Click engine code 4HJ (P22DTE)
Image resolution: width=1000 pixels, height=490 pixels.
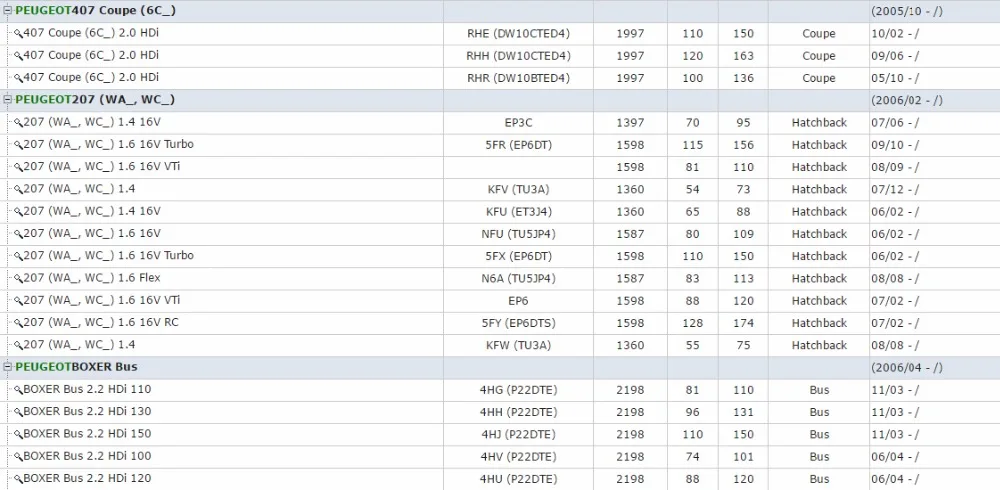coord(518,434)
